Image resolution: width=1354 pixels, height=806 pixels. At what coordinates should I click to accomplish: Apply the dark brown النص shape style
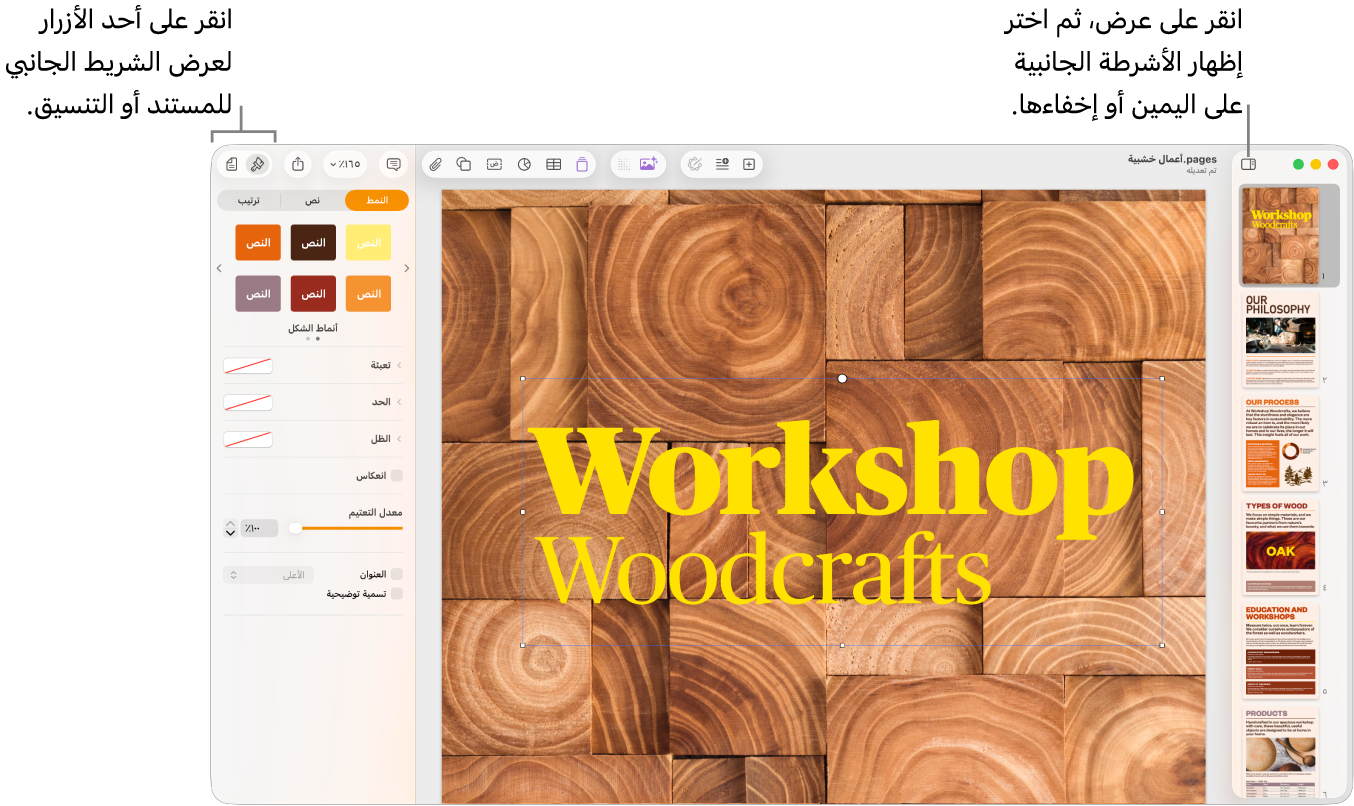coord(313,243)
